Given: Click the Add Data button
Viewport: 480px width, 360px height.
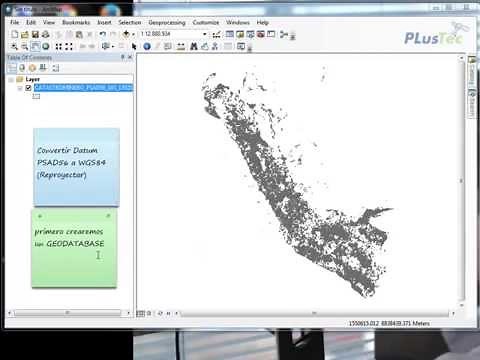Looking at the screenshot, I should click(x=126, y=34).
